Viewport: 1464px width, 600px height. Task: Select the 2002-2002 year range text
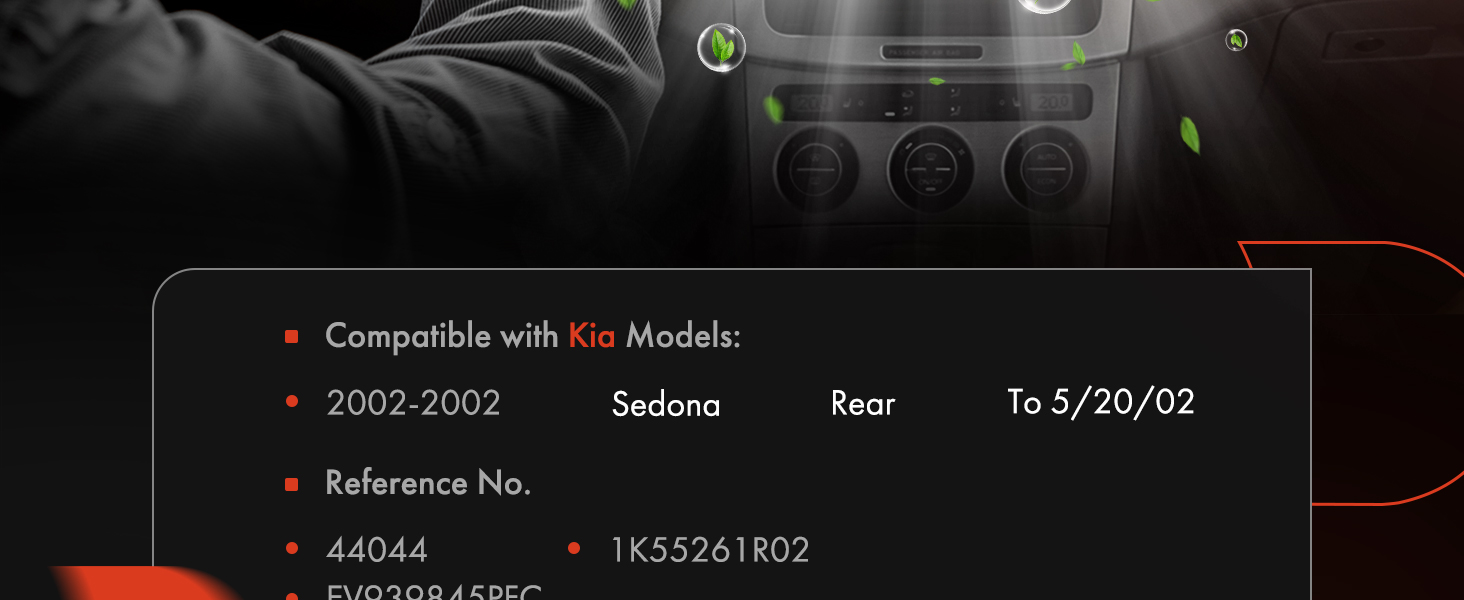tap(413, 403)
